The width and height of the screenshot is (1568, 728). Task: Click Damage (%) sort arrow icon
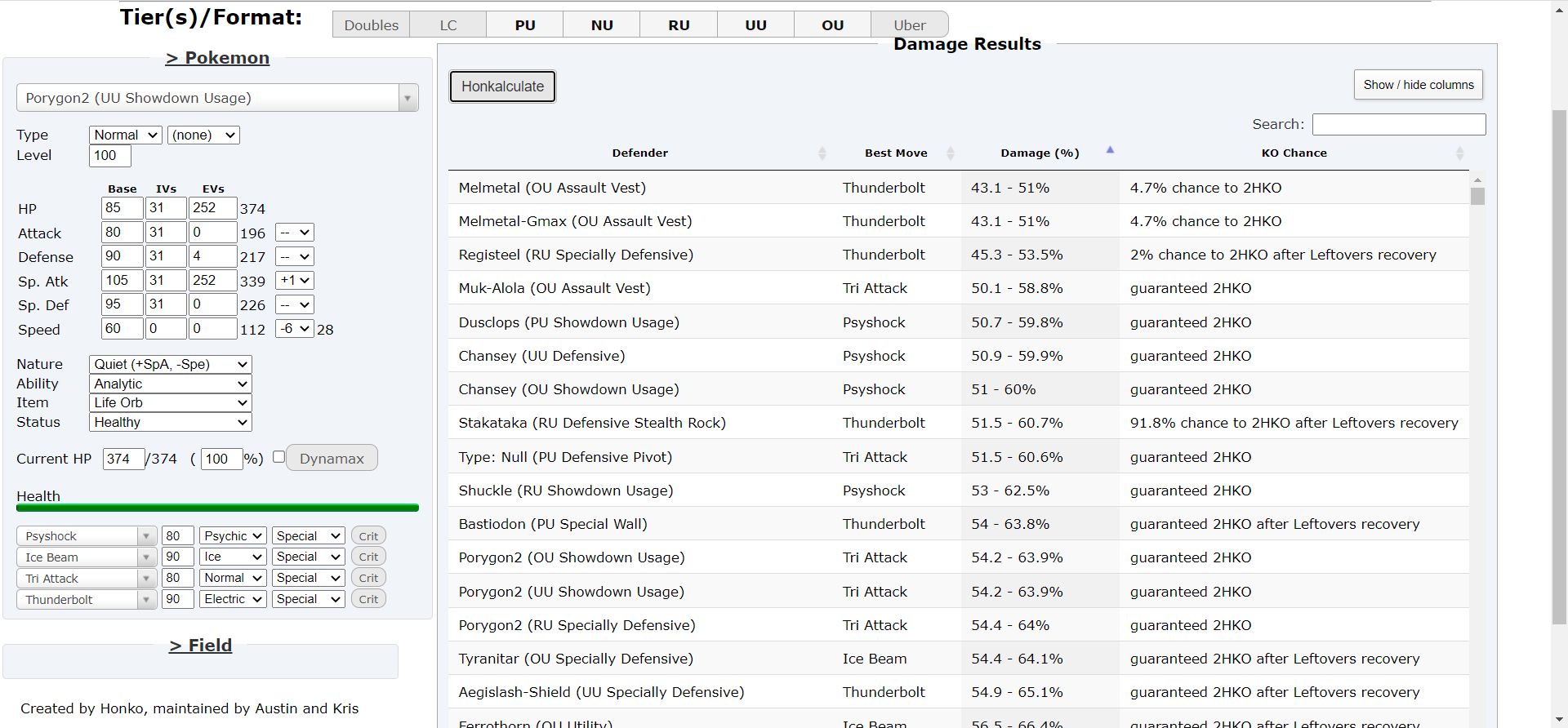point(1110,151)
